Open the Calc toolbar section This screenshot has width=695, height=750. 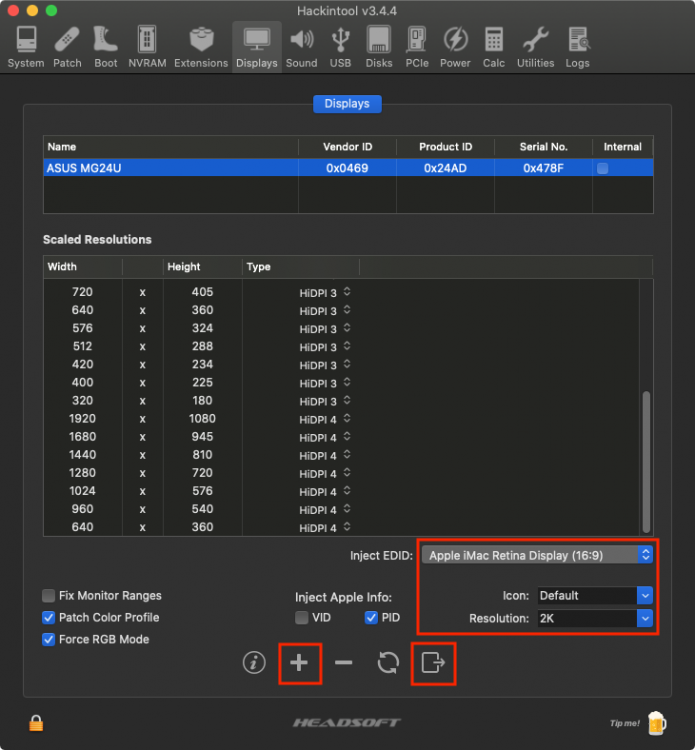(x=494, y=47)
